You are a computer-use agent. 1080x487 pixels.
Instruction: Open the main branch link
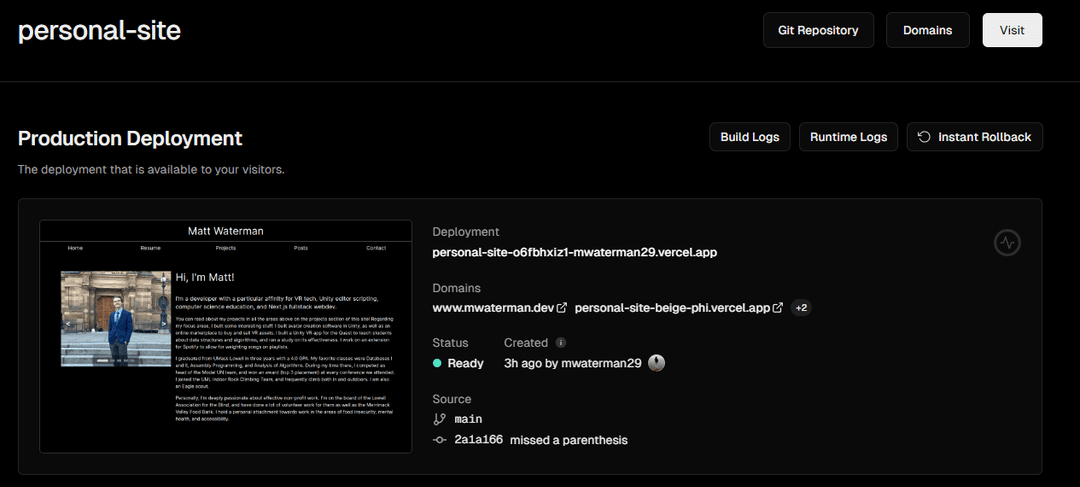(468, 419)
